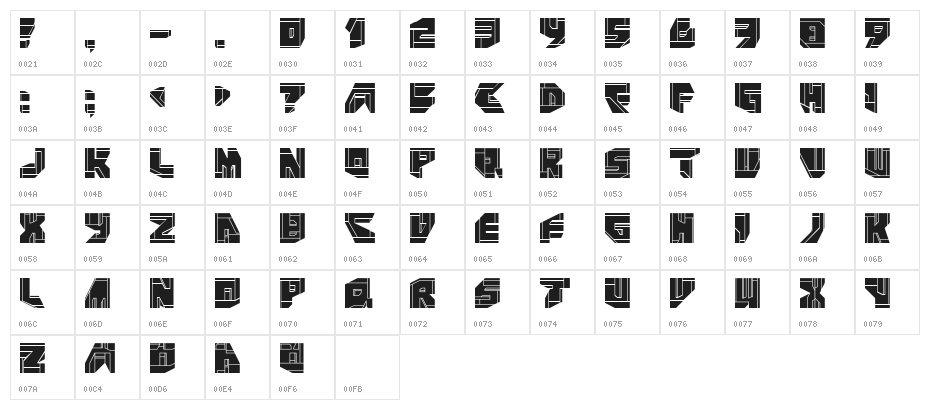The height and width of the screenshot is (410, 930).
Task: Choose the uppercase A glyph 0041
Action: 356,99
